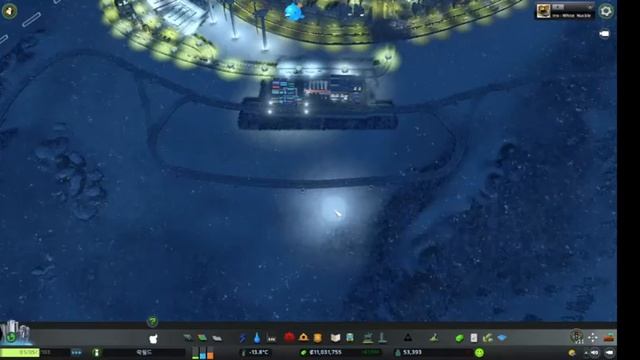
Task: Click the green question mark advisor icon
Action: point(153,322)
